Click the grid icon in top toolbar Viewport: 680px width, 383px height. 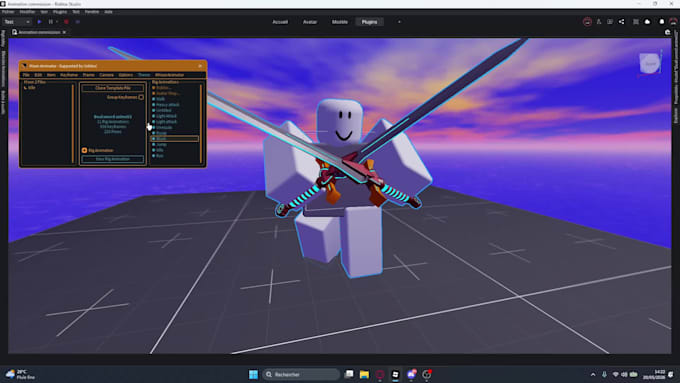click(636, 22)
